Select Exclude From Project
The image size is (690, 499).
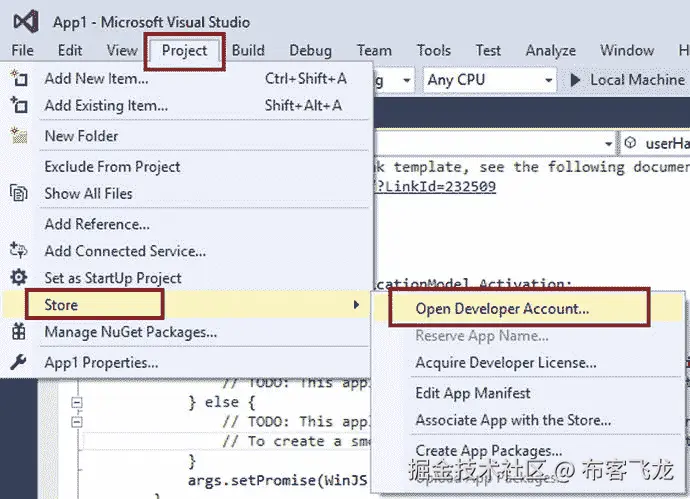[187, 166]
